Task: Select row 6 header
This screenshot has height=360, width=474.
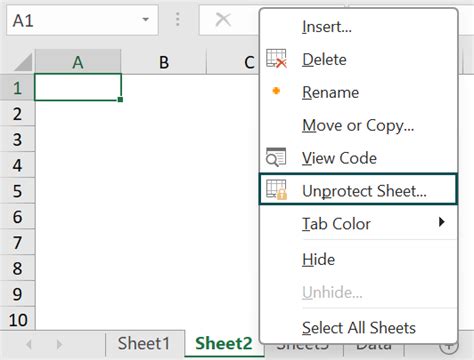Action: pos(17,217)
